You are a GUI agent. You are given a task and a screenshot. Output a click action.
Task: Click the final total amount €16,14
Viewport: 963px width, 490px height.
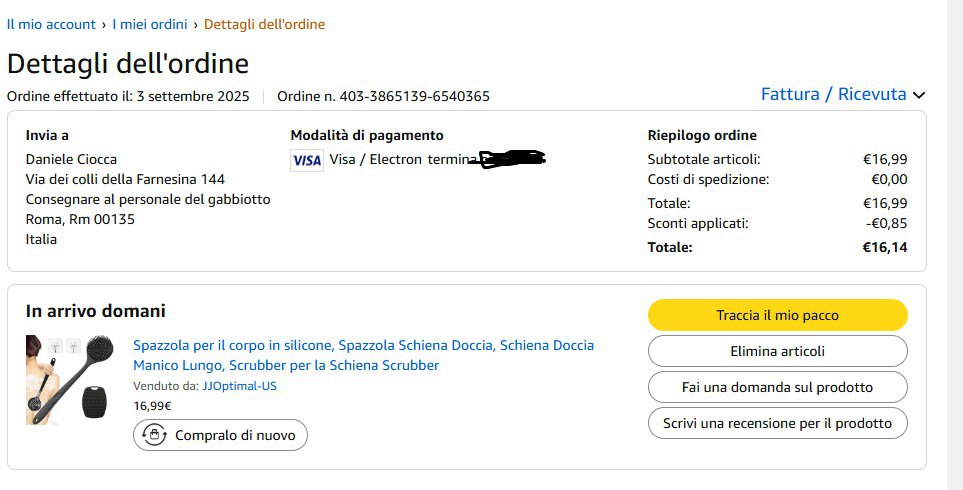pos(885,247)
